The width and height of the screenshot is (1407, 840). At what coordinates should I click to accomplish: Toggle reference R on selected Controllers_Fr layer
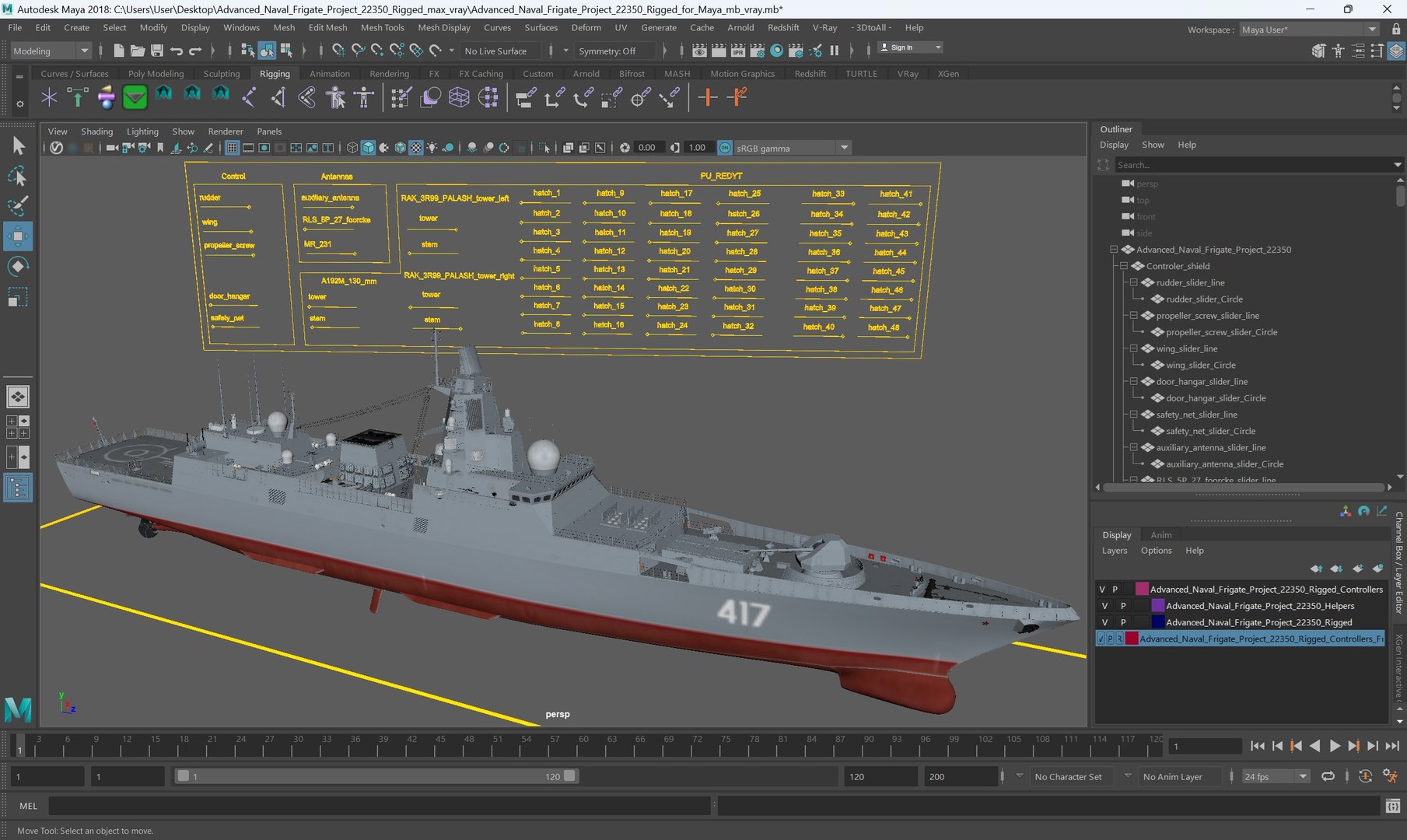[1119, 639]
